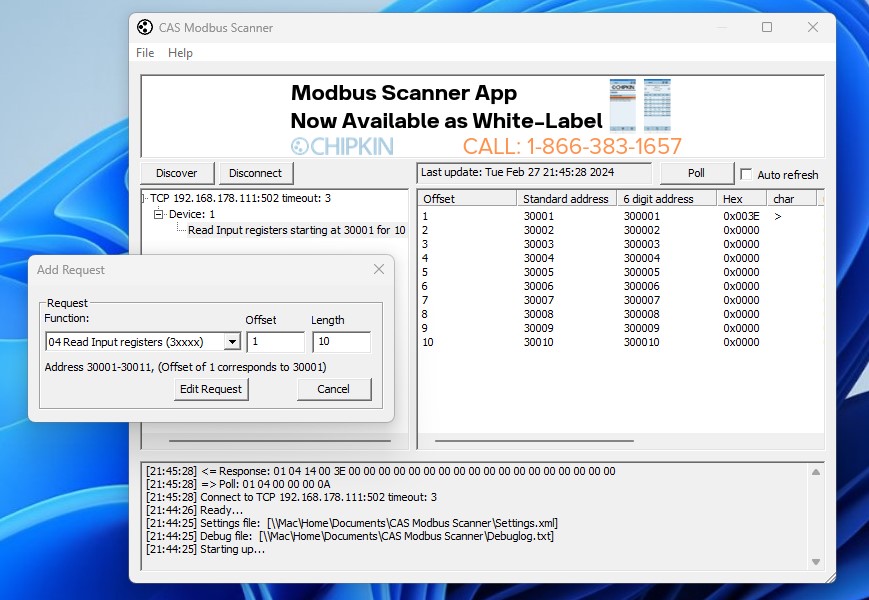Click the Hex column header
Viewport: 869px width, 600px height.
pos(741,199)
